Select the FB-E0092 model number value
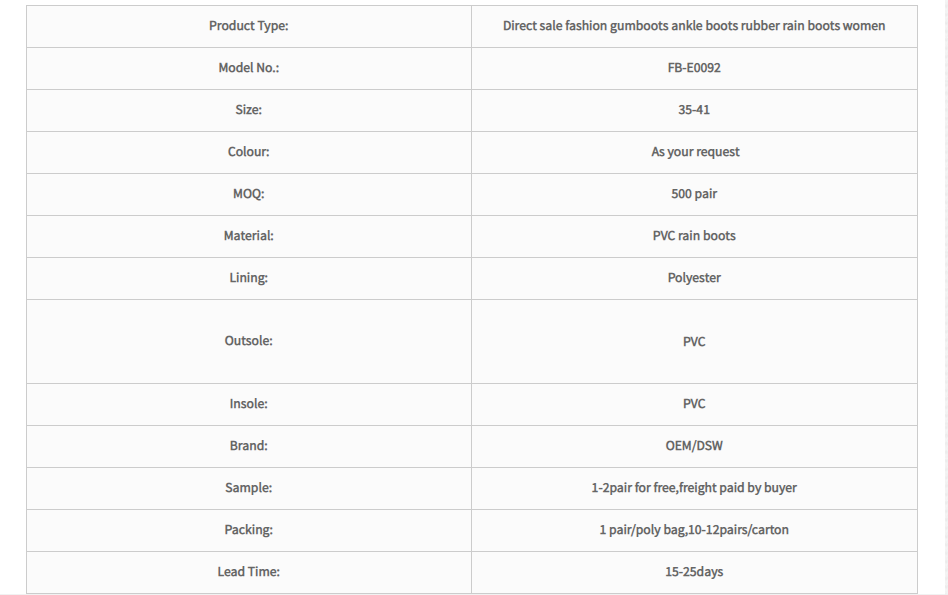This screenshot has height=595, width=948. [x=693, y=68]
